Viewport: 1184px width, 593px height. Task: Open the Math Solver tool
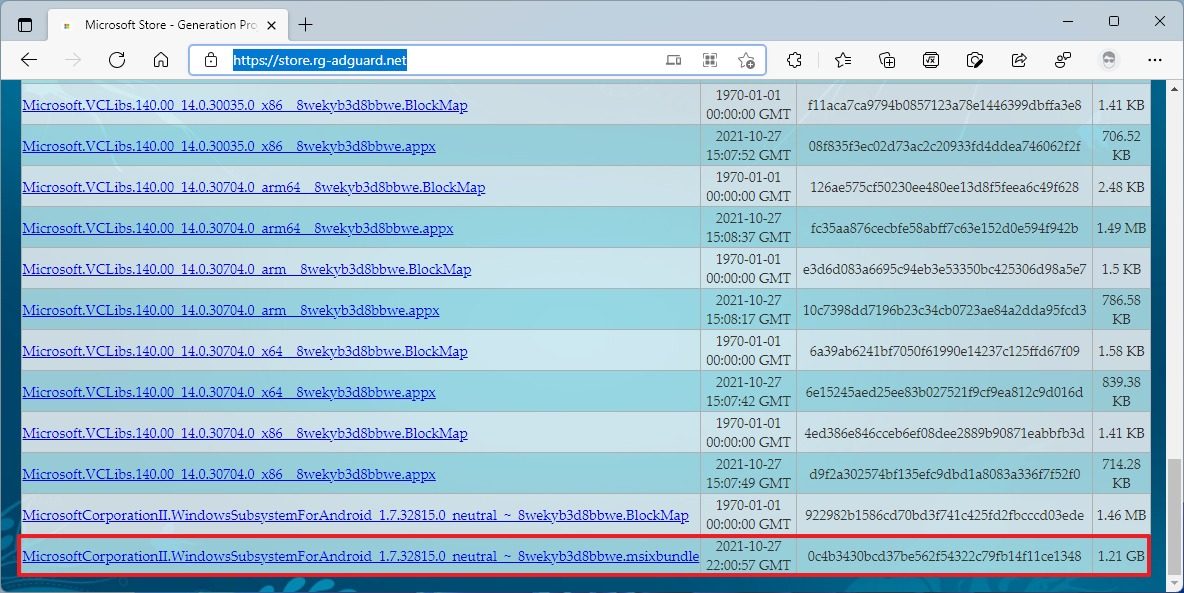tap(931, 60)
